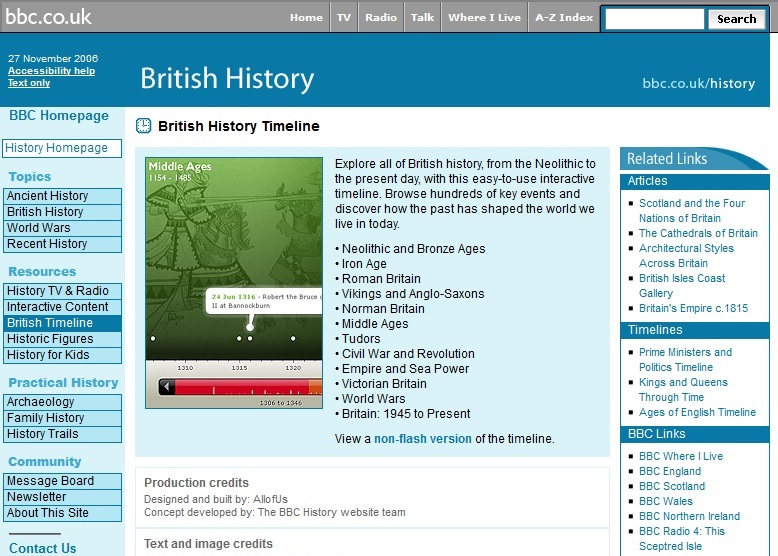The image size is (778, 556).
Task: Click the 24 Jun 1316 event tooltip
Action: point(264,301)
